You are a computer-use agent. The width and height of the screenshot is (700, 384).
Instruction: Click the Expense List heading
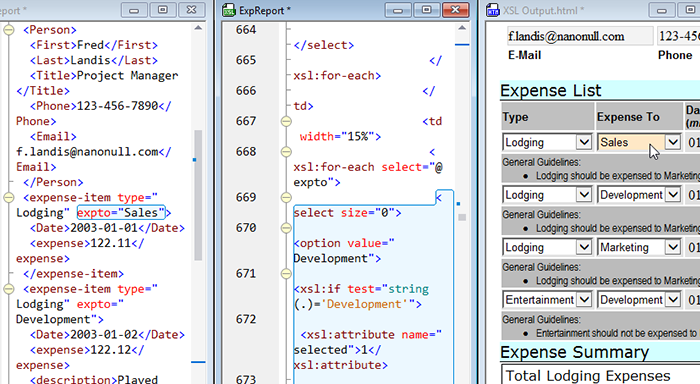(550, 91)
